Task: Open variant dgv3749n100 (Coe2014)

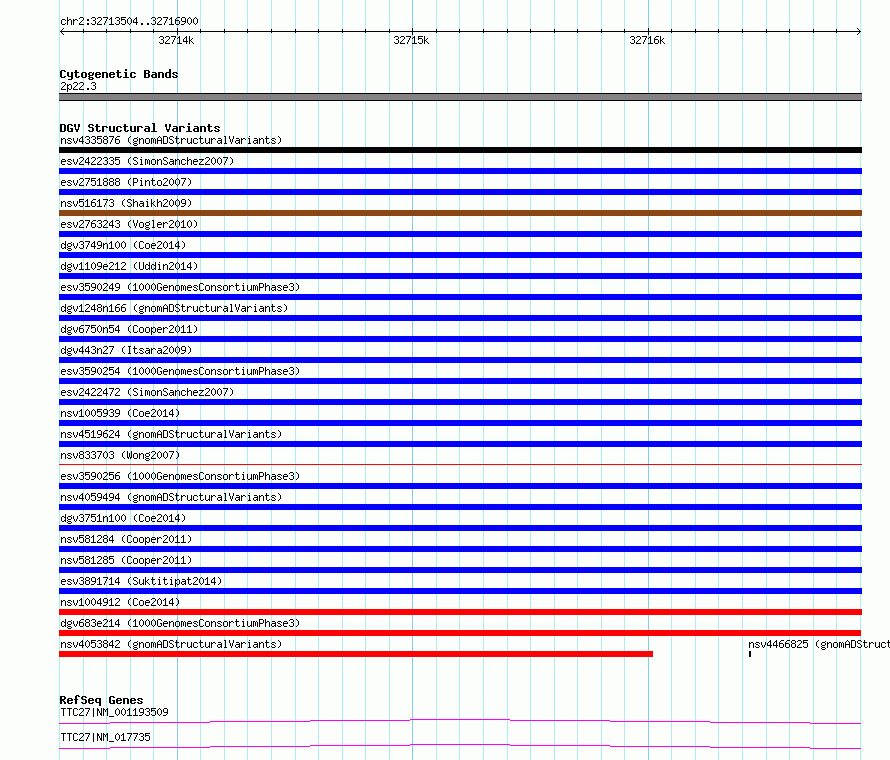Action: pos(123,245)
